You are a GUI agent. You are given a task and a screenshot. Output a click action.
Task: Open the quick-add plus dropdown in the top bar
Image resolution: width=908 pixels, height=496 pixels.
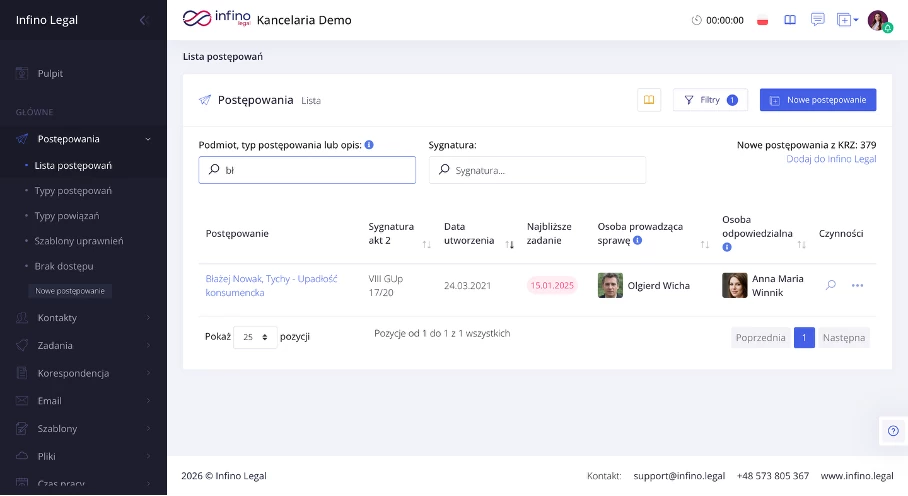click(x=847, y=20)
